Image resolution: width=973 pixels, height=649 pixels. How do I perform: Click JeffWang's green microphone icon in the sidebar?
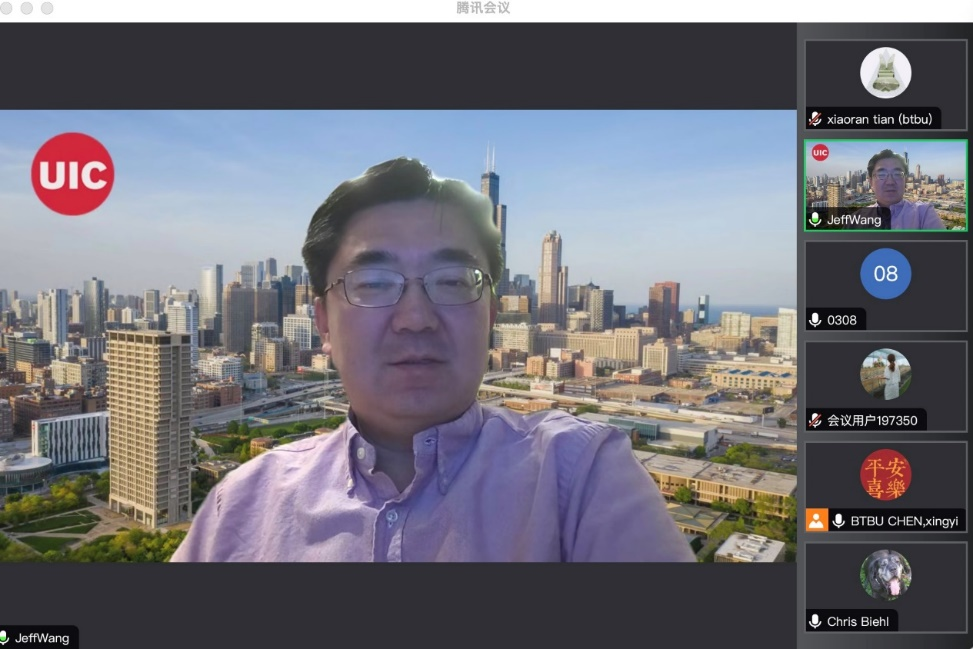click(x=816, y=220)
